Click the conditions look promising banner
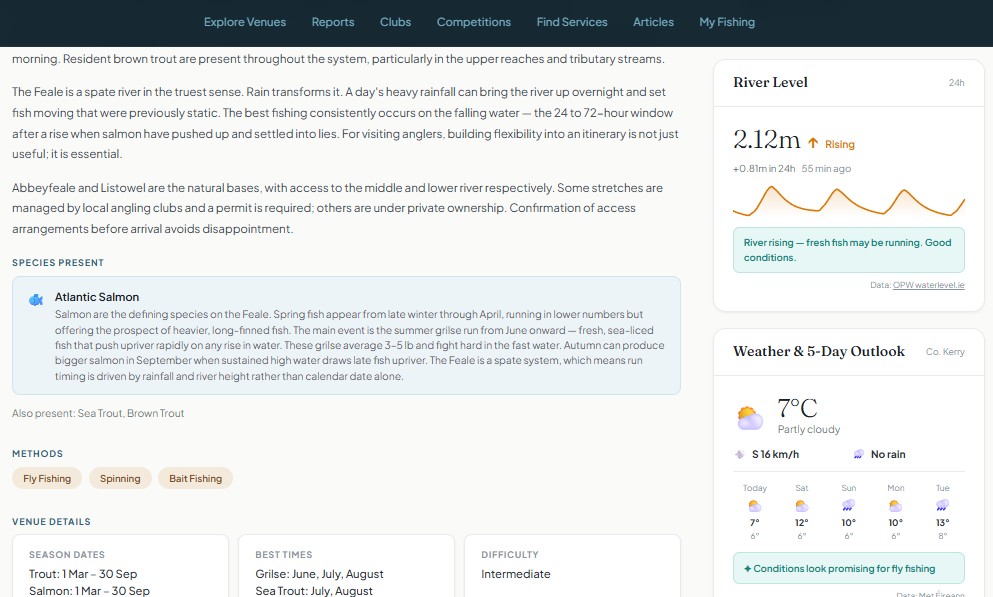Image resolution: width=993 pixels, height=597 pixels. [x=848, y=568]
